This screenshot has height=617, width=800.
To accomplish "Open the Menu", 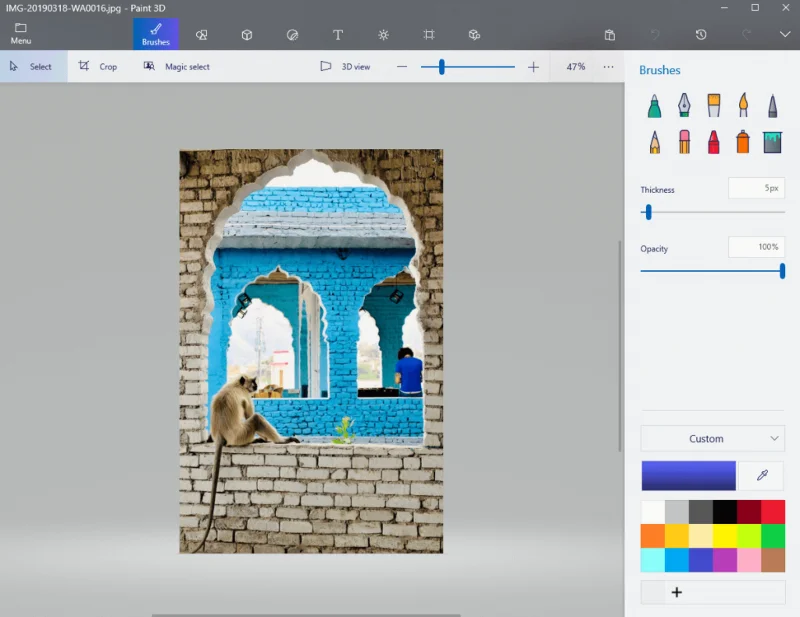I will tap(20, 34).
